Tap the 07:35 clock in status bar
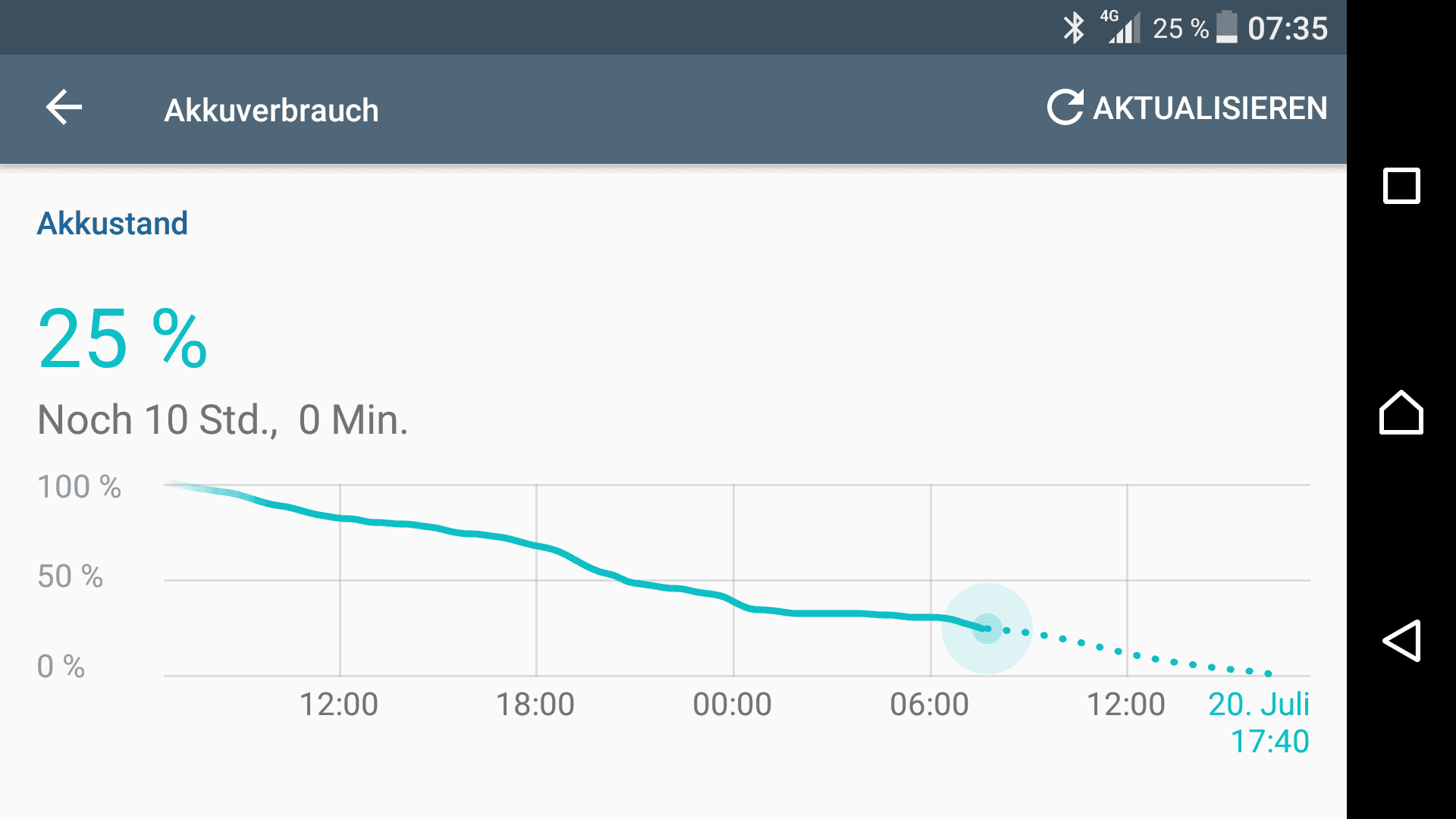The width and height of the screenshot is (1456, 819). point(1288,29)
